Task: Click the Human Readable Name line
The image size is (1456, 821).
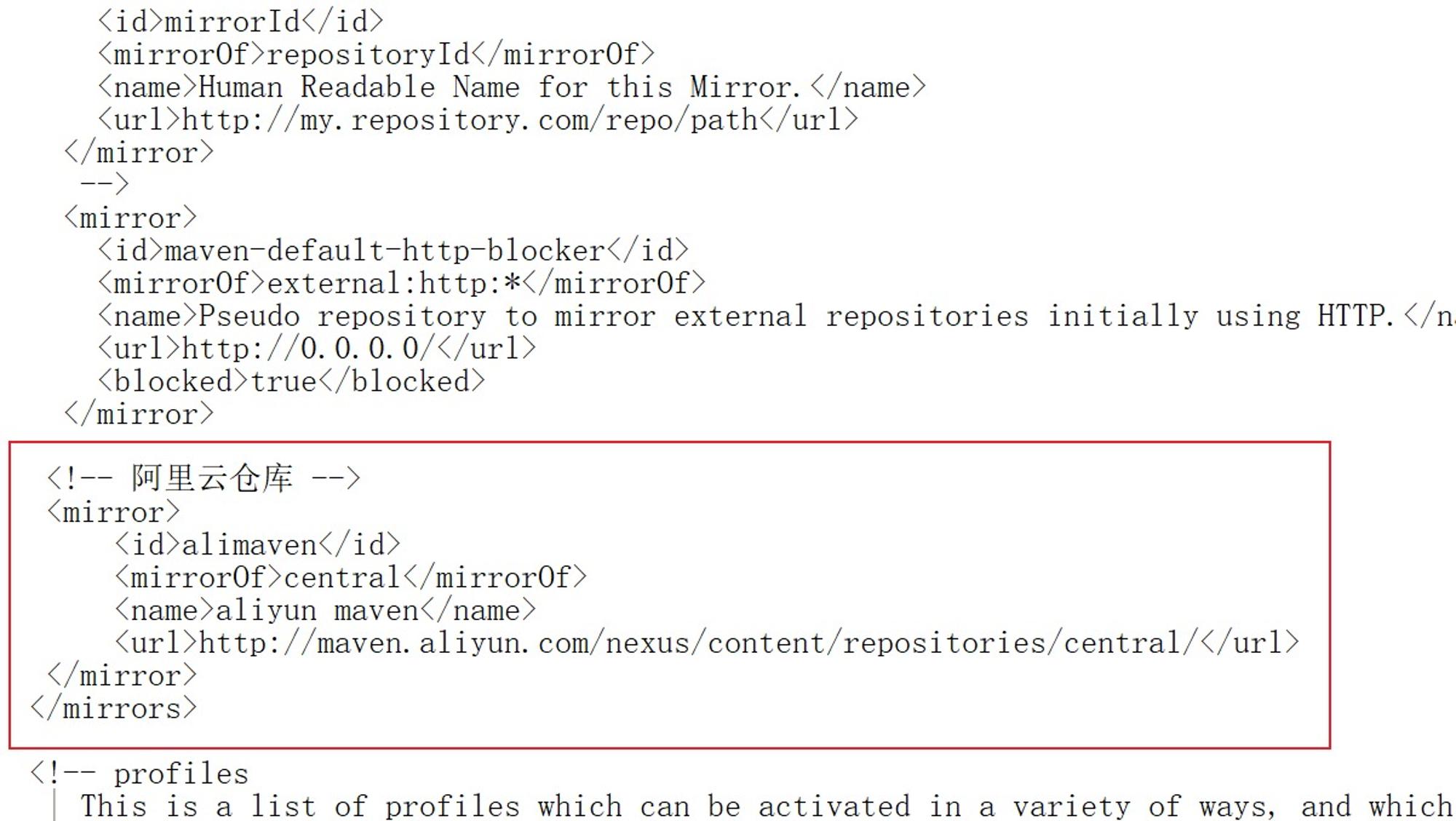Action: coord(512,87)
